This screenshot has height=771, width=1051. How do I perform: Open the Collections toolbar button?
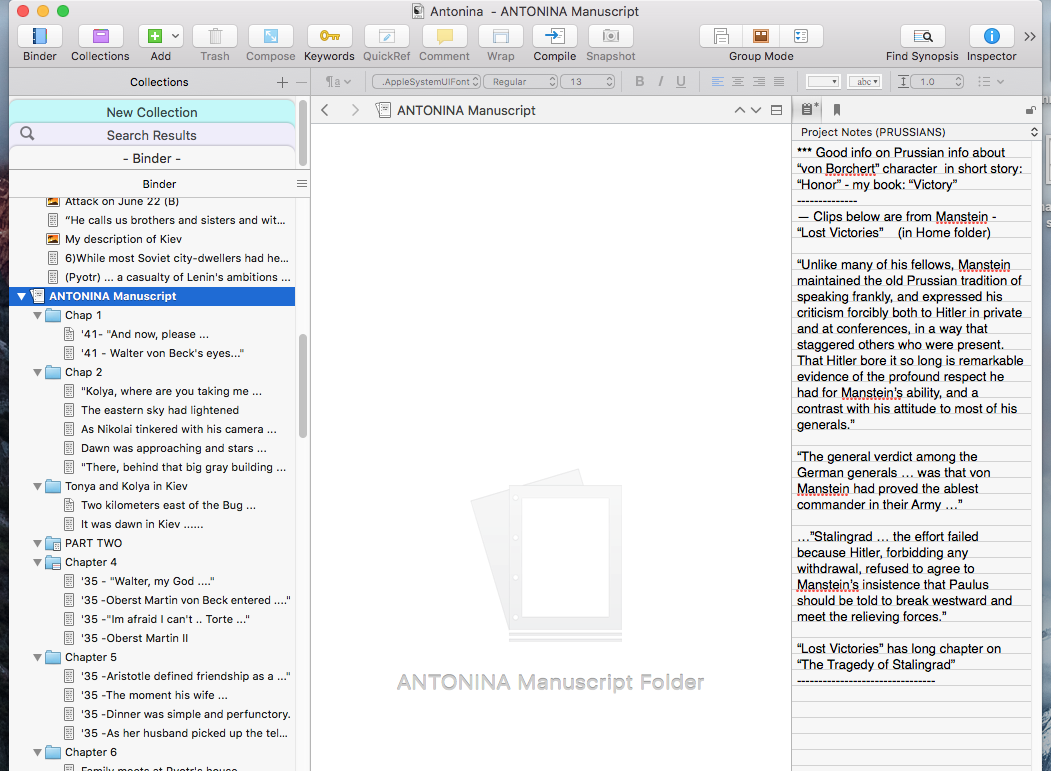(101, 36)
